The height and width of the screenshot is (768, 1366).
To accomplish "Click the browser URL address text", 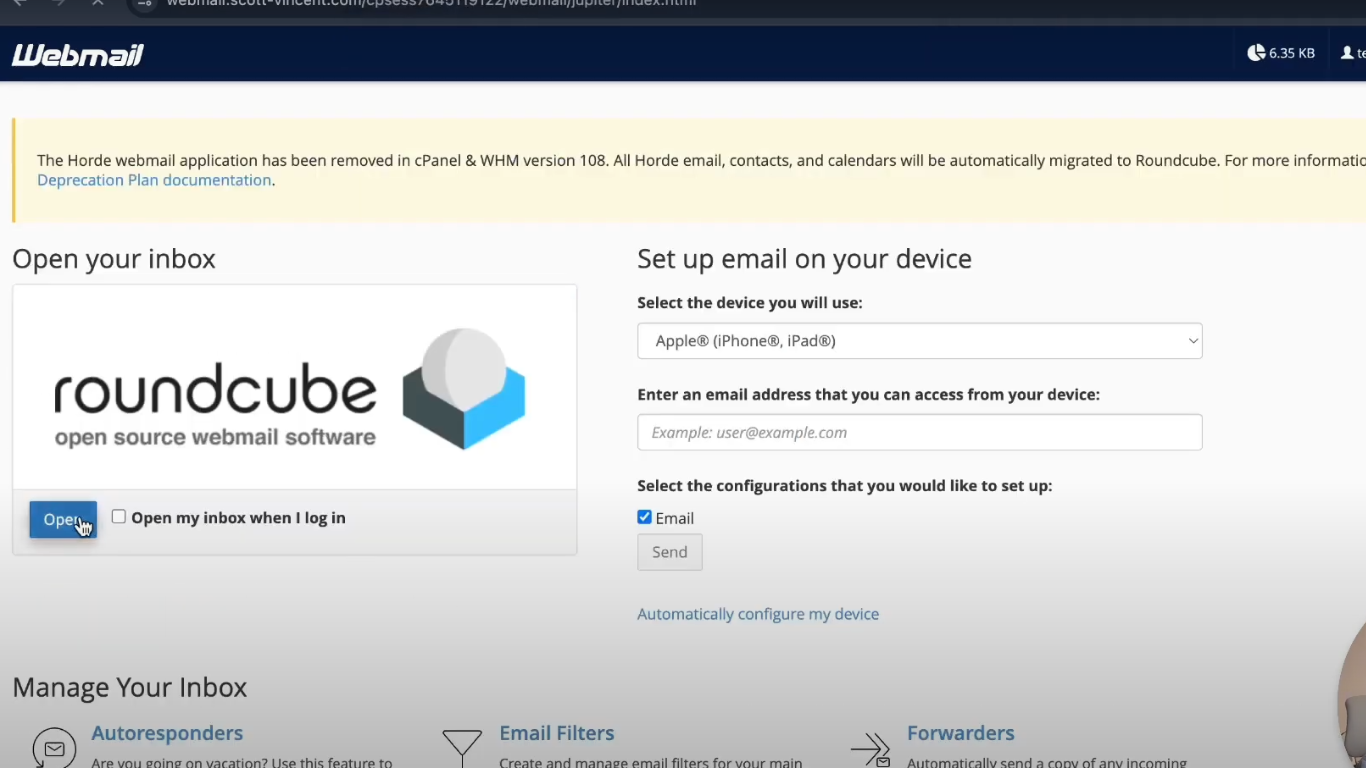I will click(x=431, y=3).
